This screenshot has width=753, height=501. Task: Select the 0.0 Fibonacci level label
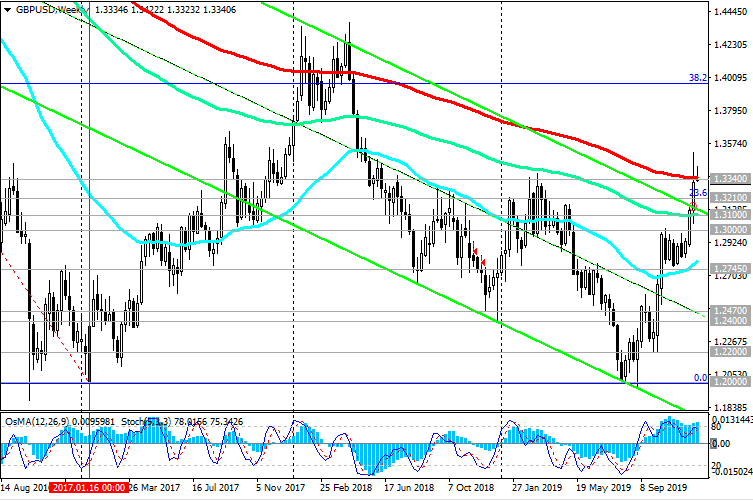pos(700,378)
